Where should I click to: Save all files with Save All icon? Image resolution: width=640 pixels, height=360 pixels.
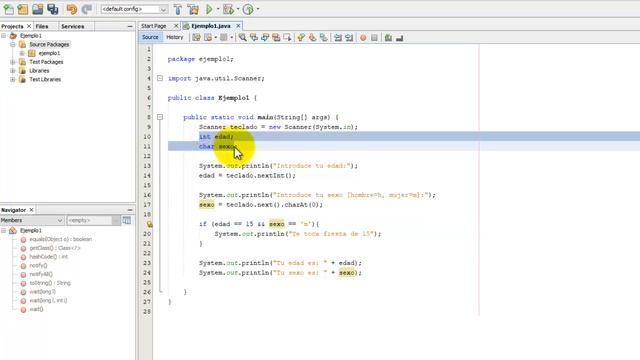pyautogui.click(x=53, y=9)
